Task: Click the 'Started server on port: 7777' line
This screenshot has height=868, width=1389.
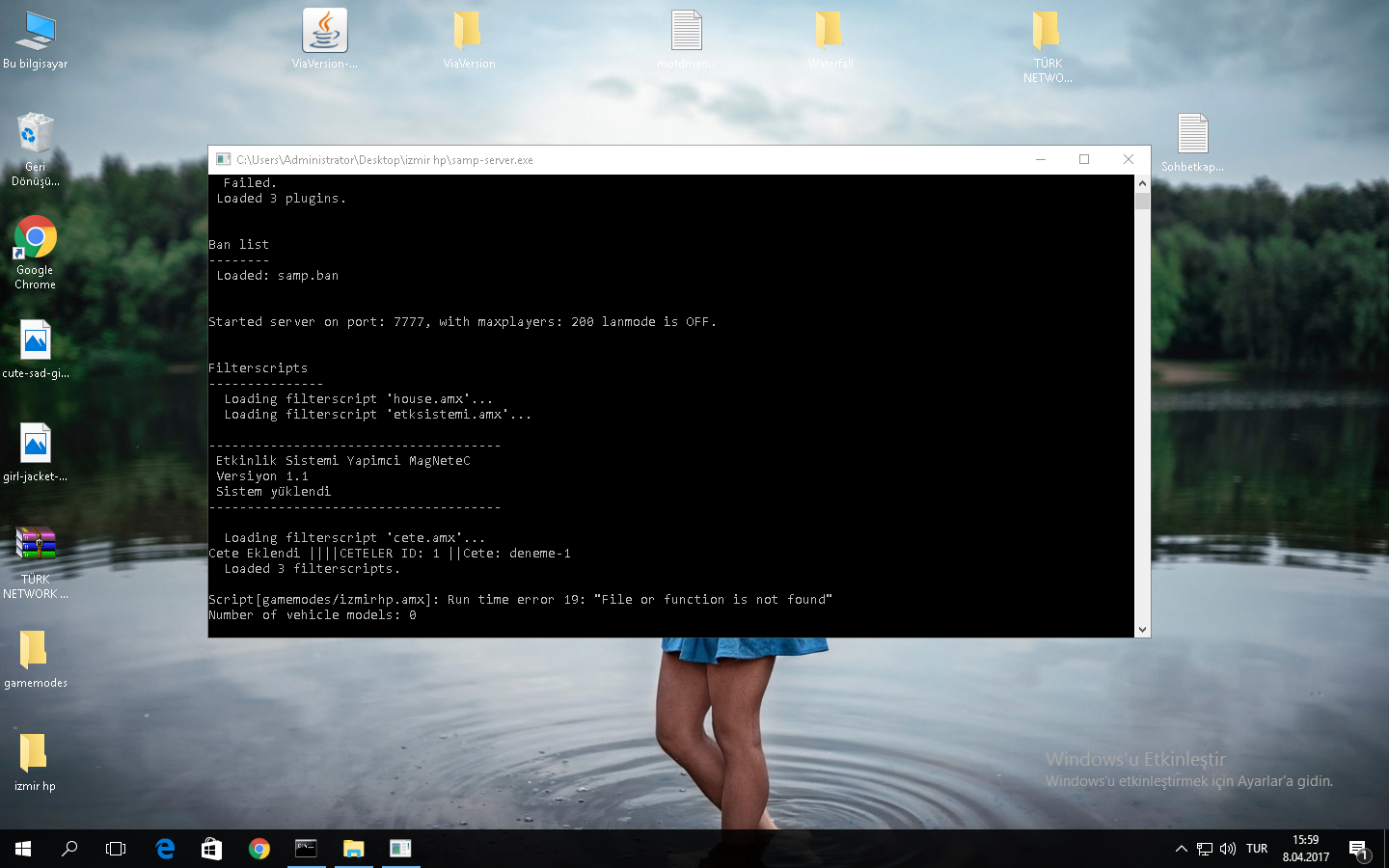Action: 462,322
